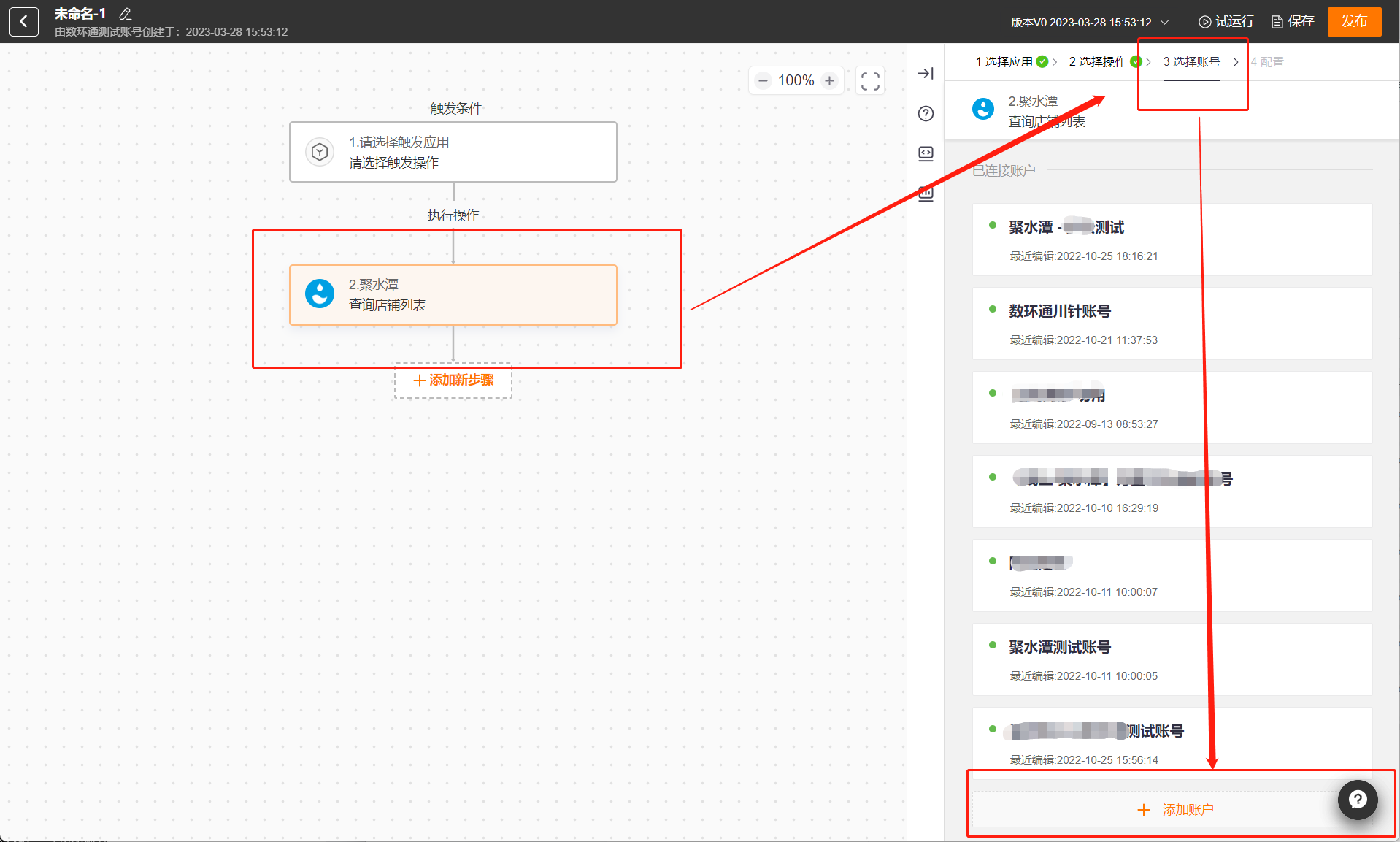Expand the version V0 dropdown
The height and width of the screenshot is (842, 1400).
point(1164,23)
